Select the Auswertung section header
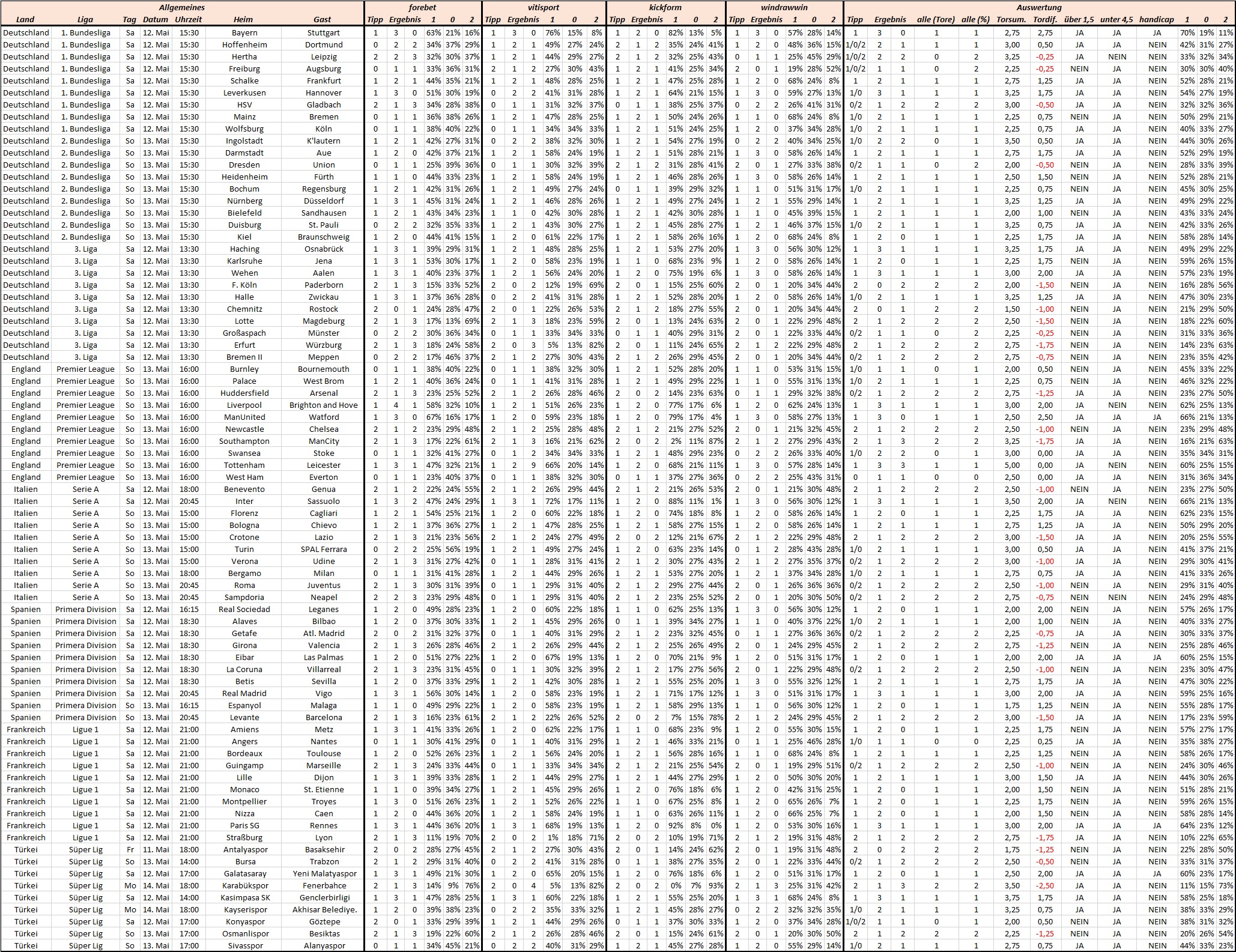 [1039, 8]
